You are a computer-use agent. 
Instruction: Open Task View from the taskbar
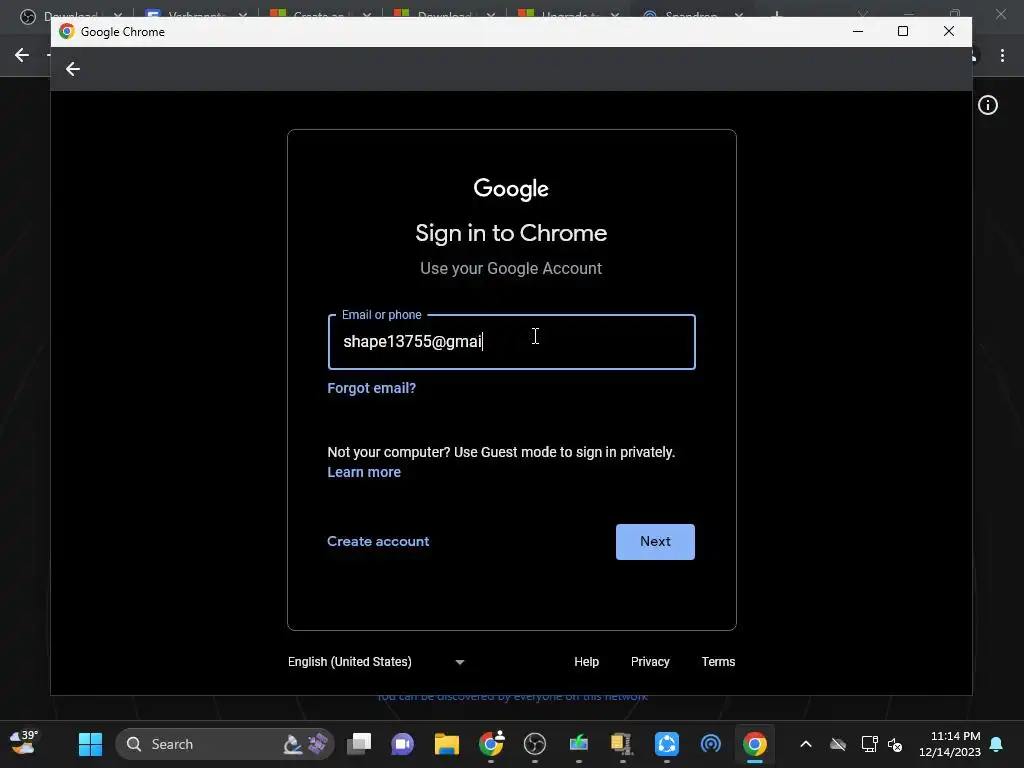[x=359, y=744]
